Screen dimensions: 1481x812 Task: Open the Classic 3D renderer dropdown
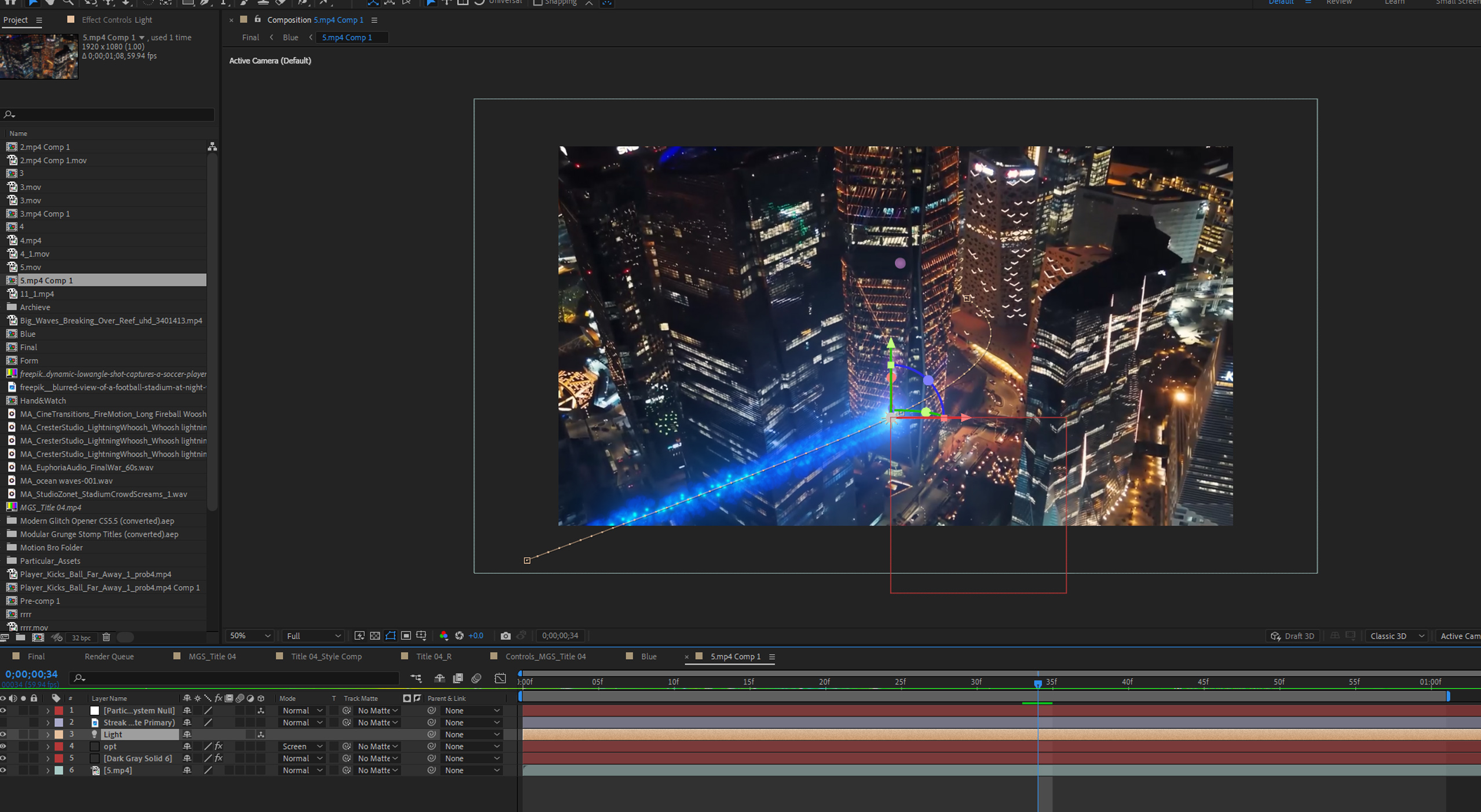point(1396,635)
